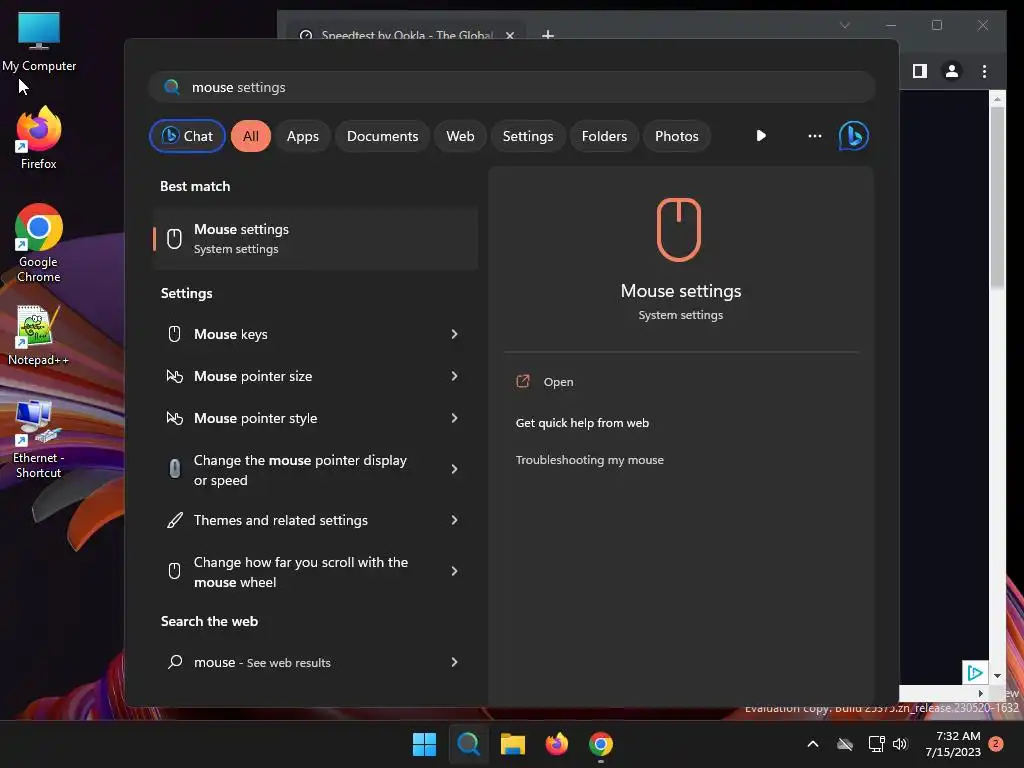The width and height of the screenshot is (1024, 768).
Task: Open Chrome tab search dropdown arrow
Action: click(844, 25)
